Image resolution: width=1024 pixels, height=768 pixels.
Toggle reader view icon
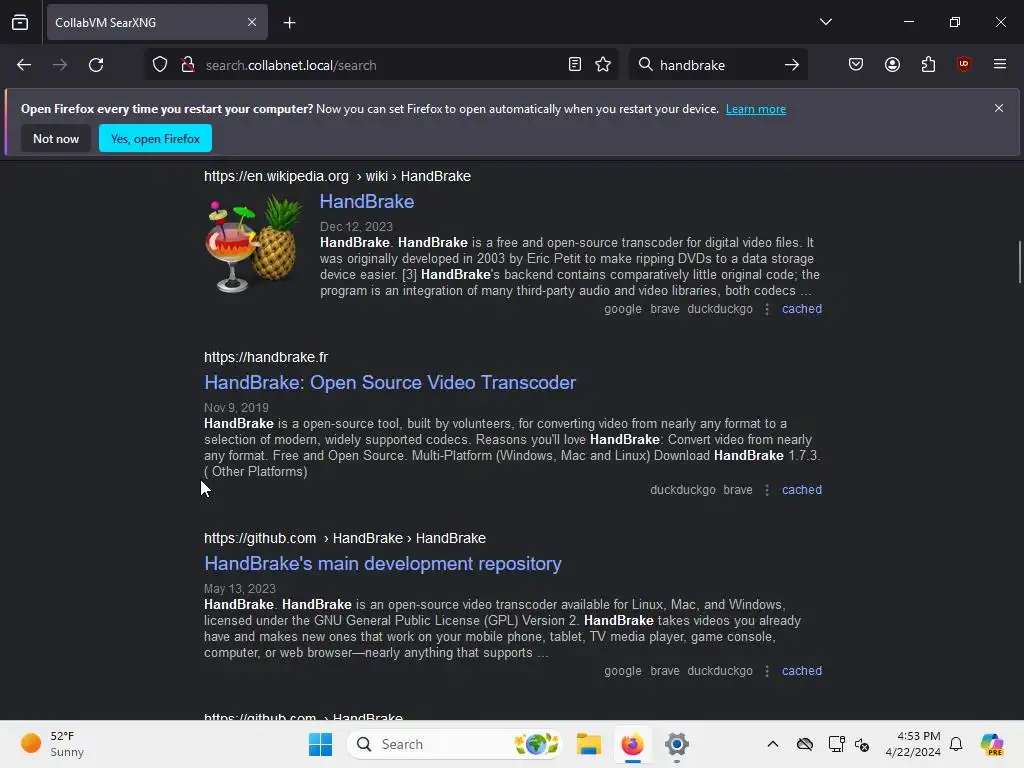point(575,65)
